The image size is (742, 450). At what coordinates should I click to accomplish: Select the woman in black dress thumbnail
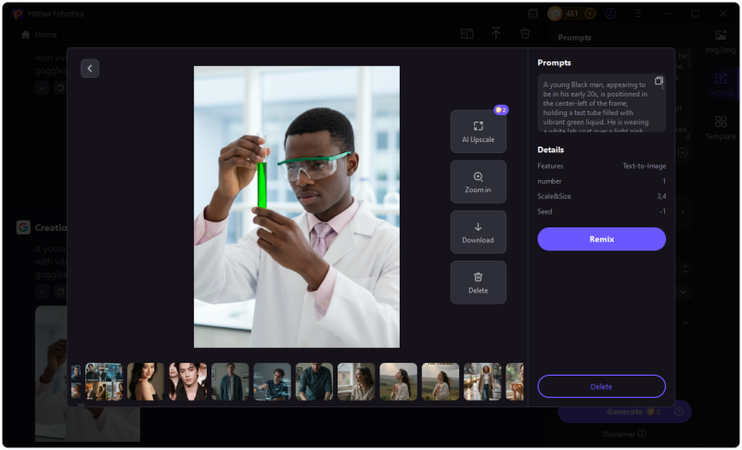tap(146, 382)
